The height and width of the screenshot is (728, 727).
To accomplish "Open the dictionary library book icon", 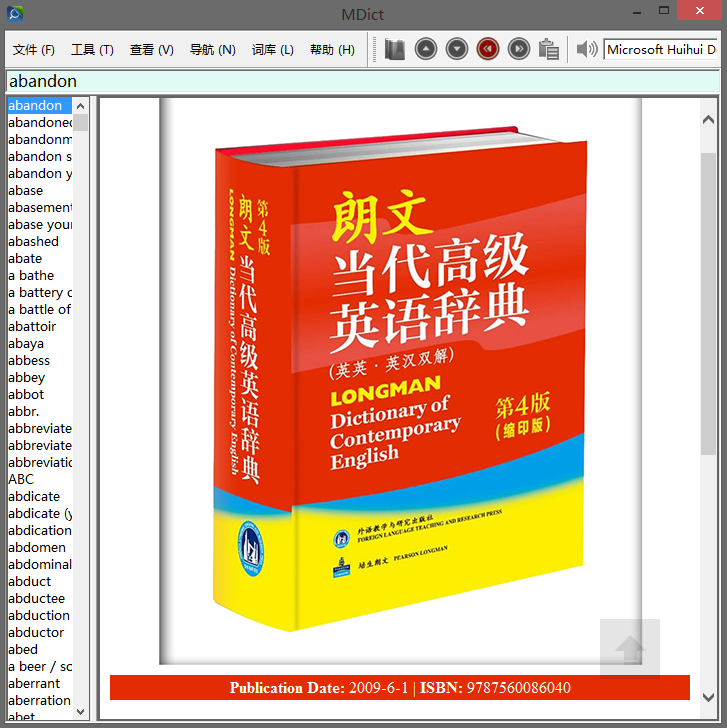I will (x=395, y=49).
